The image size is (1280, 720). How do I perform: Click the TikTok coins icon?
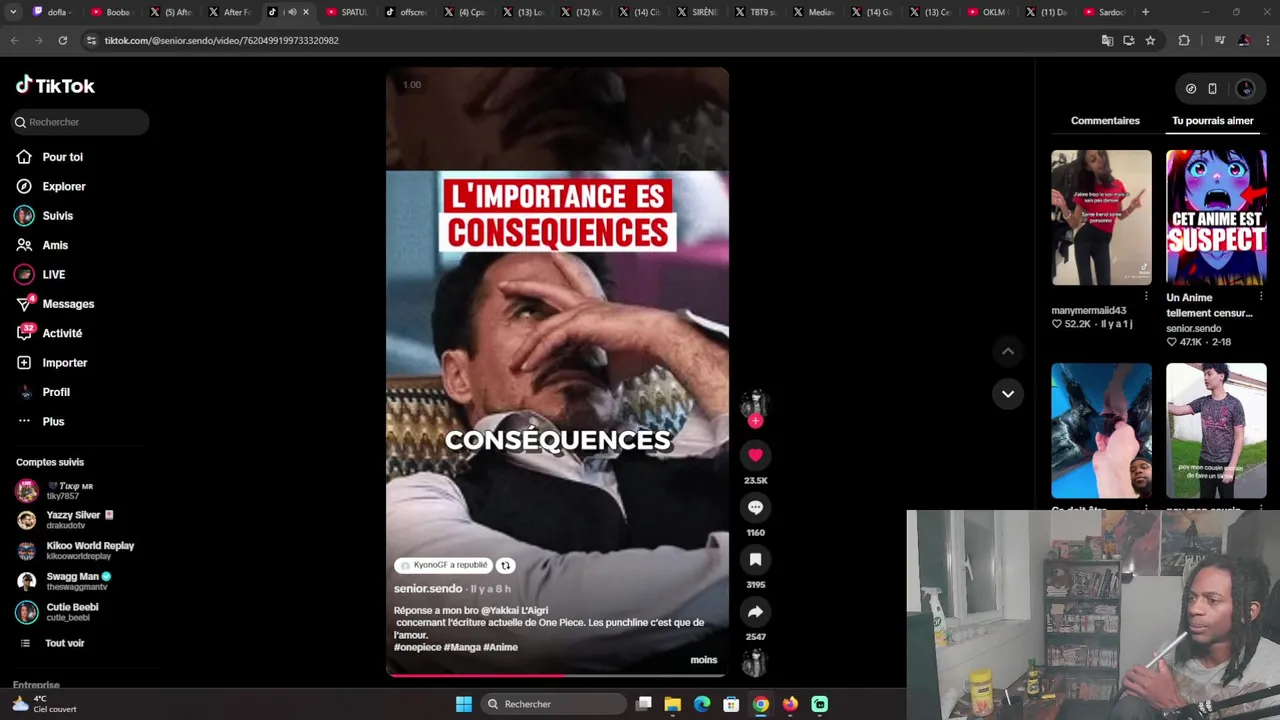coord(1191,89)
